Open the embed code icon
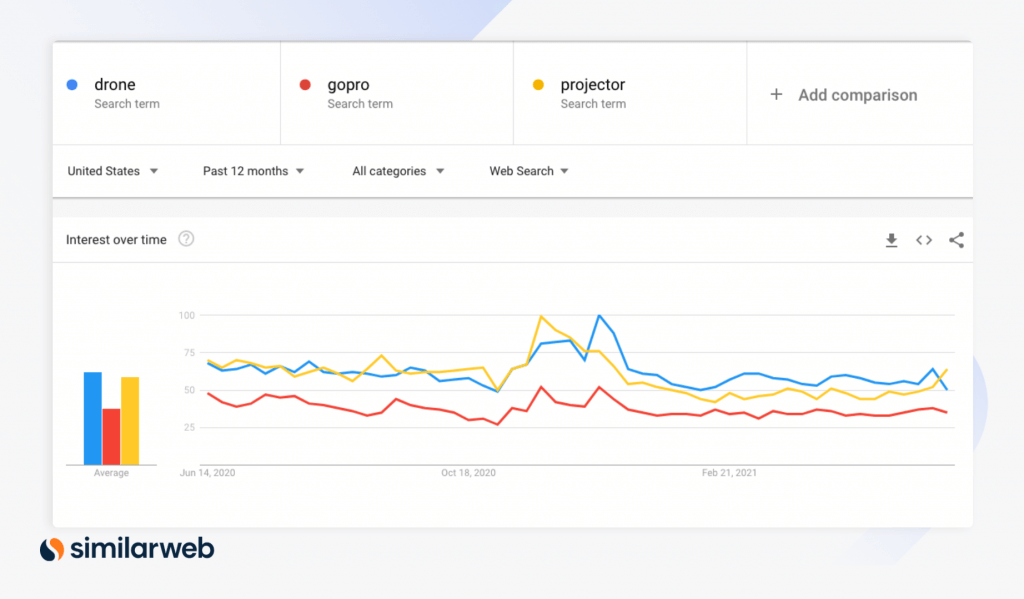This screenshot has width=1024, height=599. [x=923, y=240]
